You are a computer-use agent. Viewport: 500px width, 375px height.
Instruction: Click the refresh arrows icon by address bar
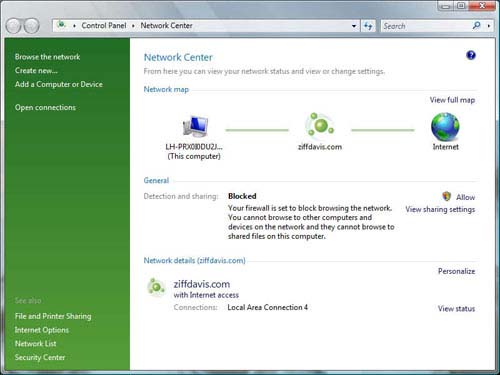point(368,26)
